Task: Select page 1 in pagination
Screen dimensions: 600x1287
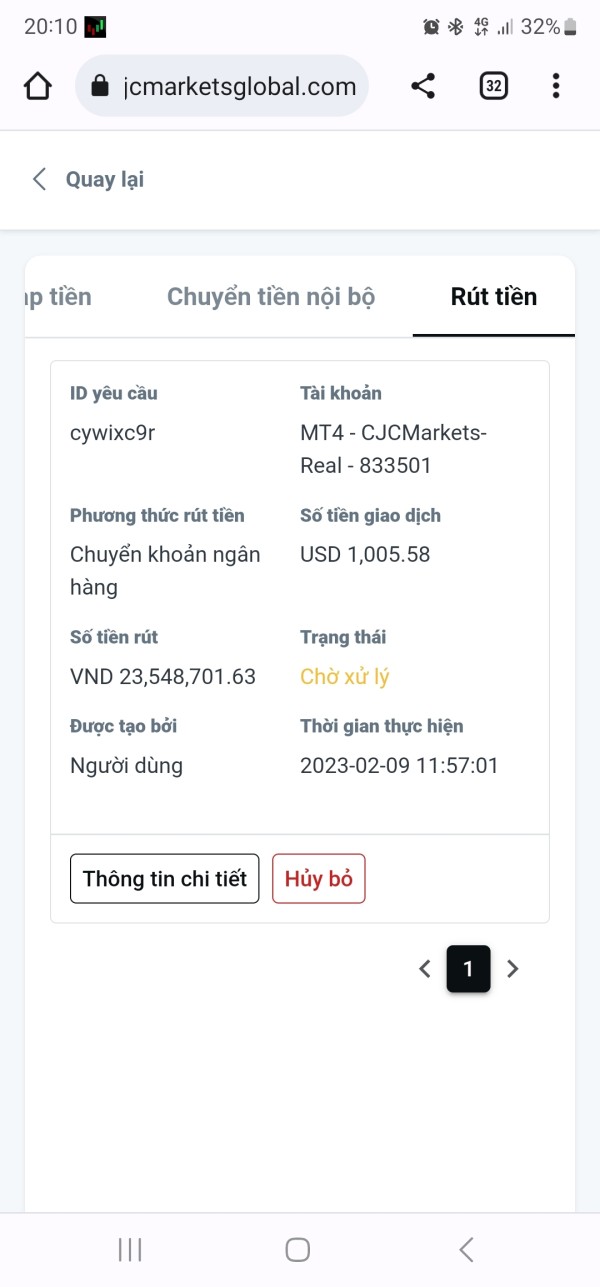Action: (468, 968)
